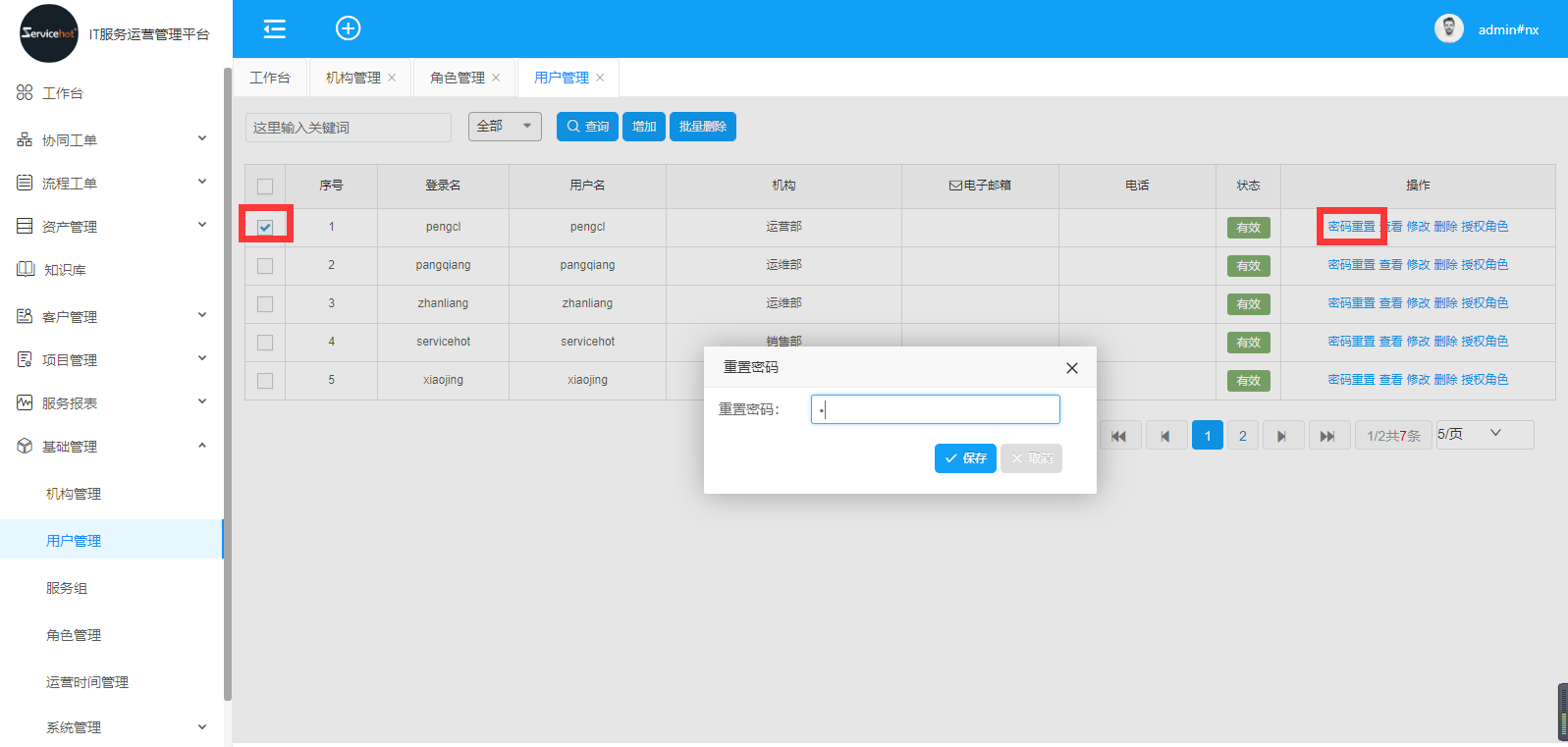Close the 角色管理 tab
This screenshot has width=1568, height=747.
[496, 79]
